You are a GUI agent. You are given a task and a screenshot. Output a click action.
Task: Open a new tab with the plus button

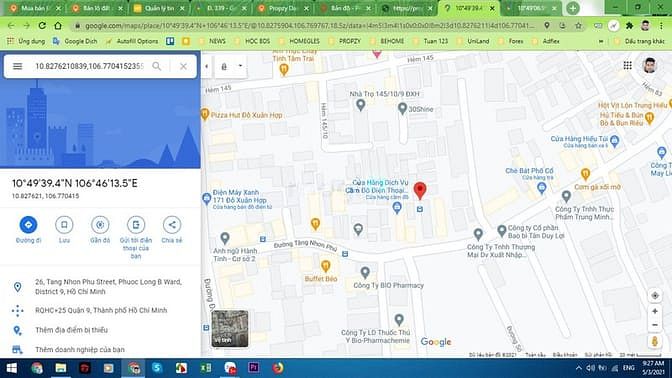tap(573, 8)
